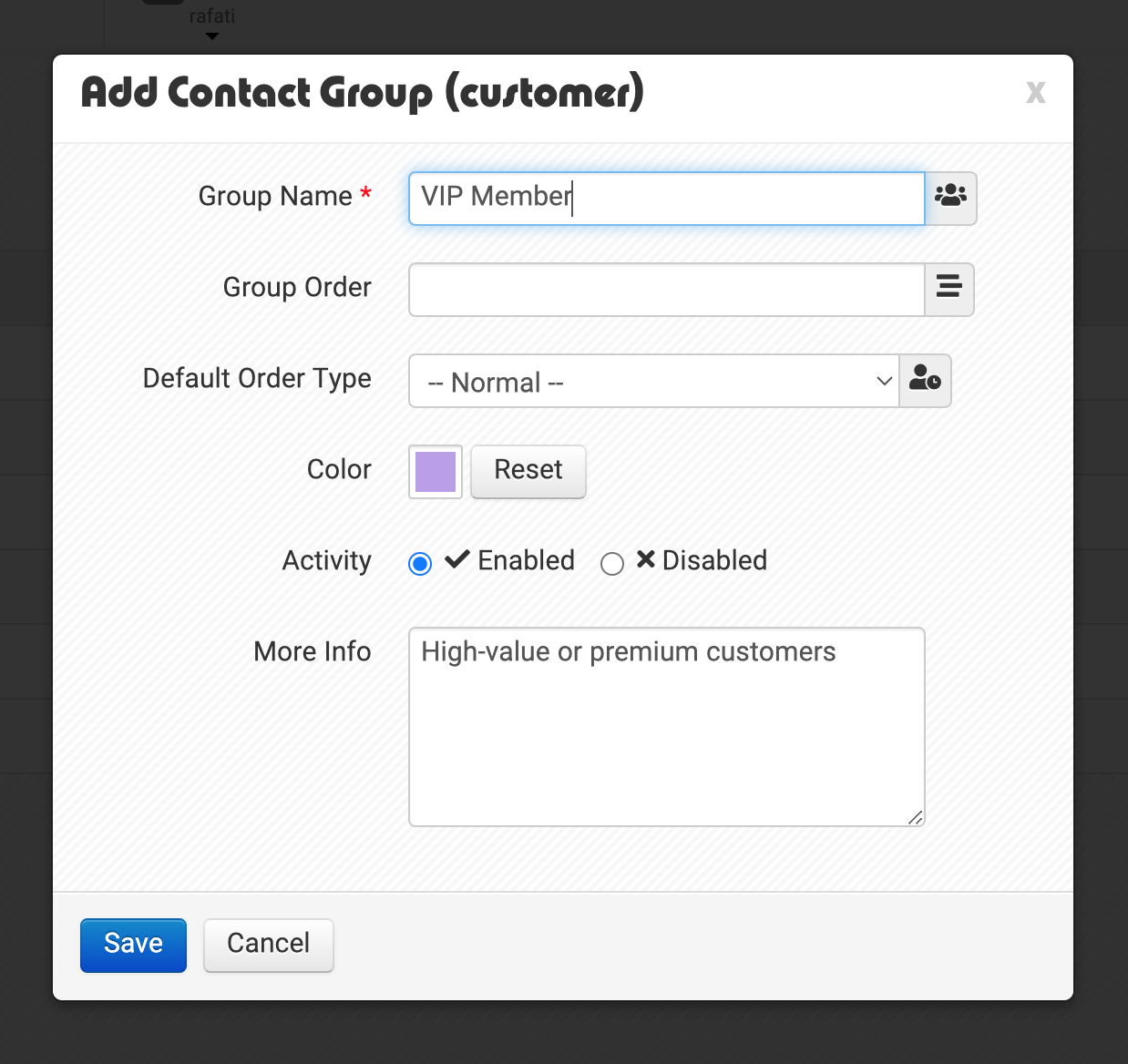The width and height of the screenshot is (1128, 1064).
Task: Click the people group icon beside Group Name
Action: coord(950,195)
